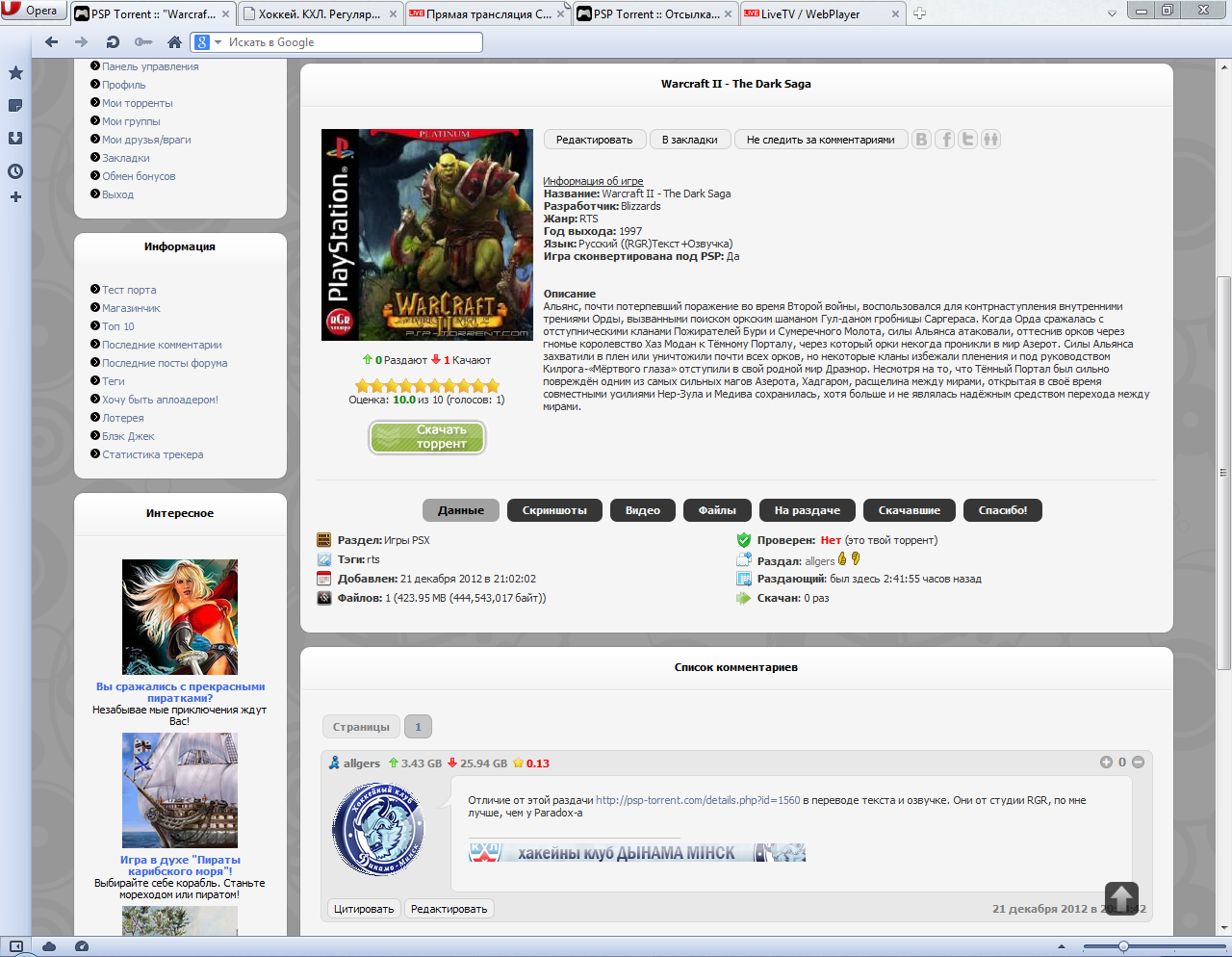Share via the two-people social icon
This screenshot has width=1232, height=957.
(x=991, y=140)
